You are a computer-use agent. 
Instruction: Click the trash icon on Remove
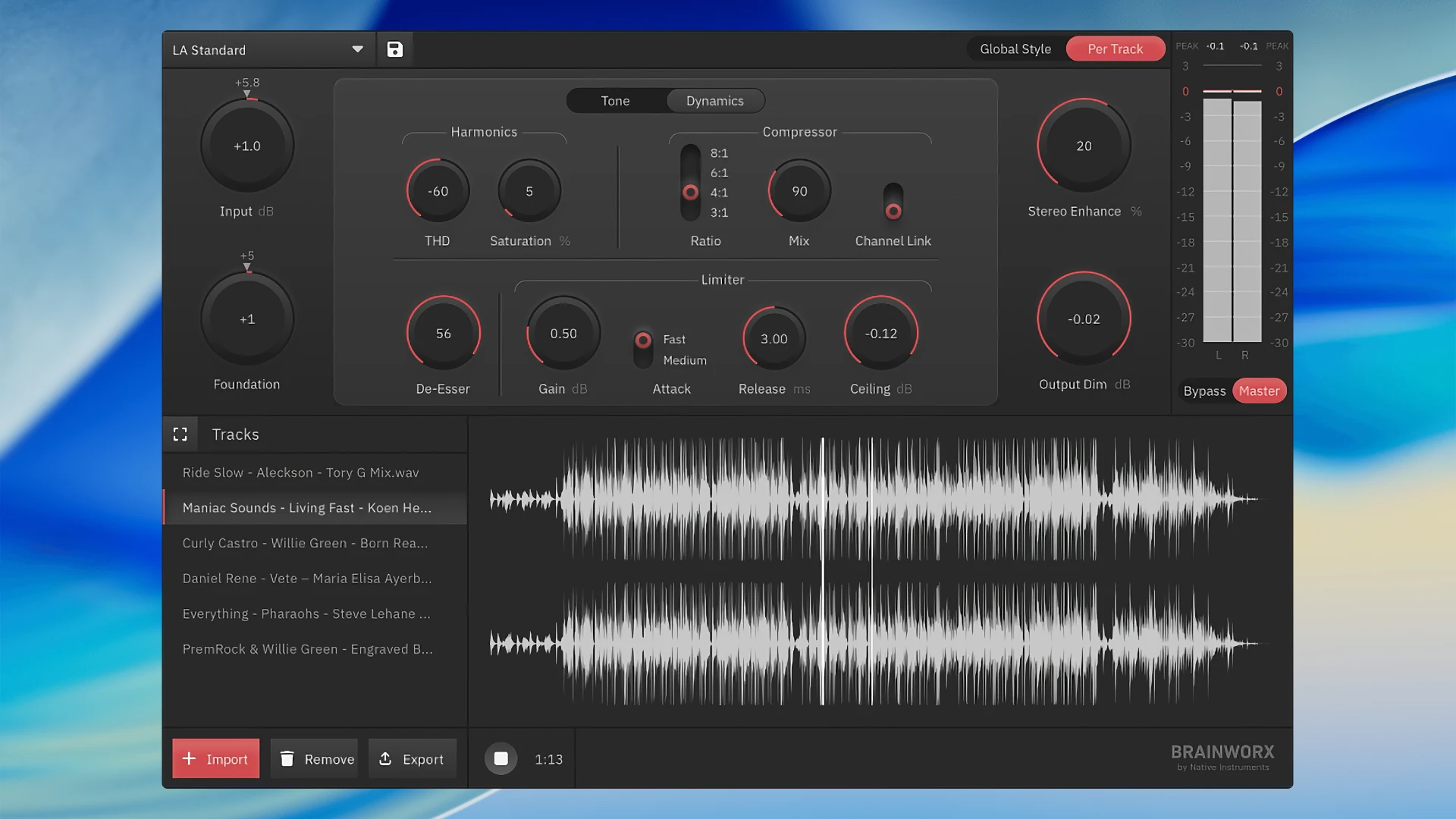pos(287,759)
